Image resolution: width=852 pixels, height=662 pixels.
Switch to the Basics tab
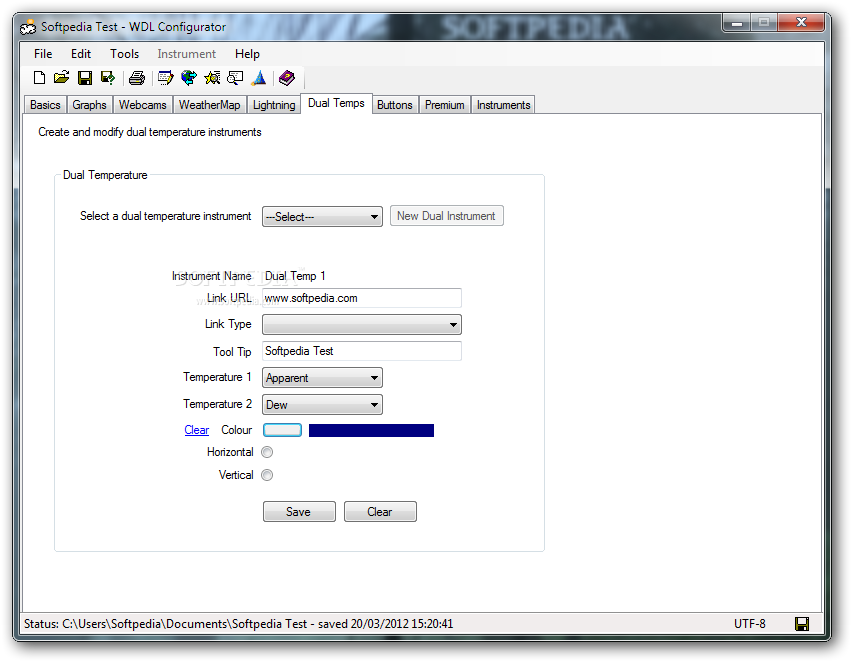click(x=45, y=105)
